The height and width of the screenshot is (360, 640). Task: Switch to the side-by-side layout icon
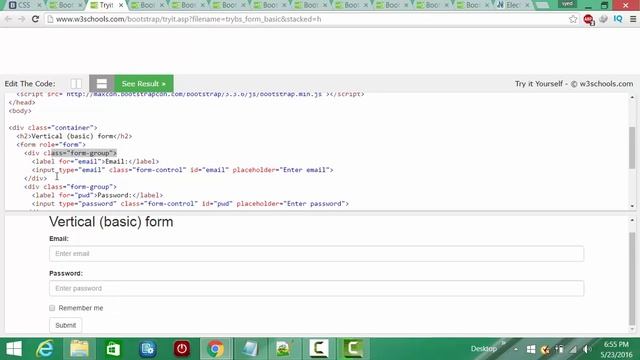tap(76, 84)
